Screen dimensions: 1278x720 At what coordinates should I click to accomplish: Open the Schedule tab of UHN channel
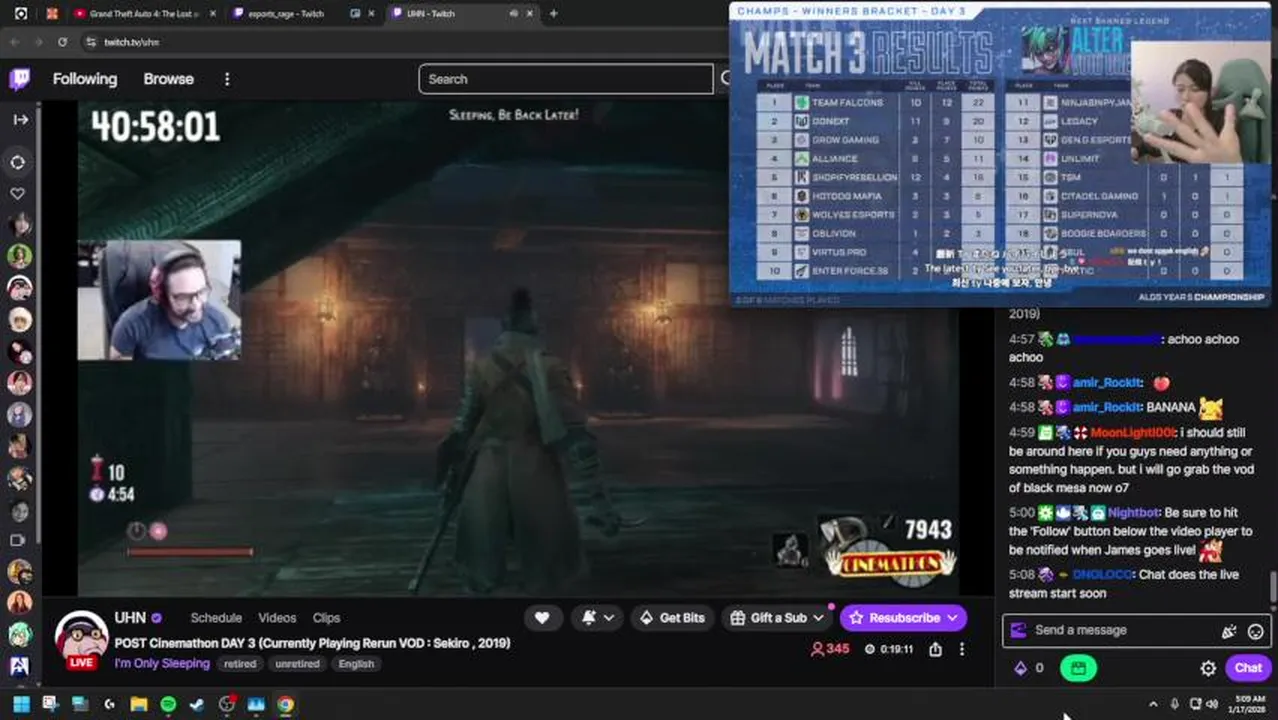click(x=216, y=618)
